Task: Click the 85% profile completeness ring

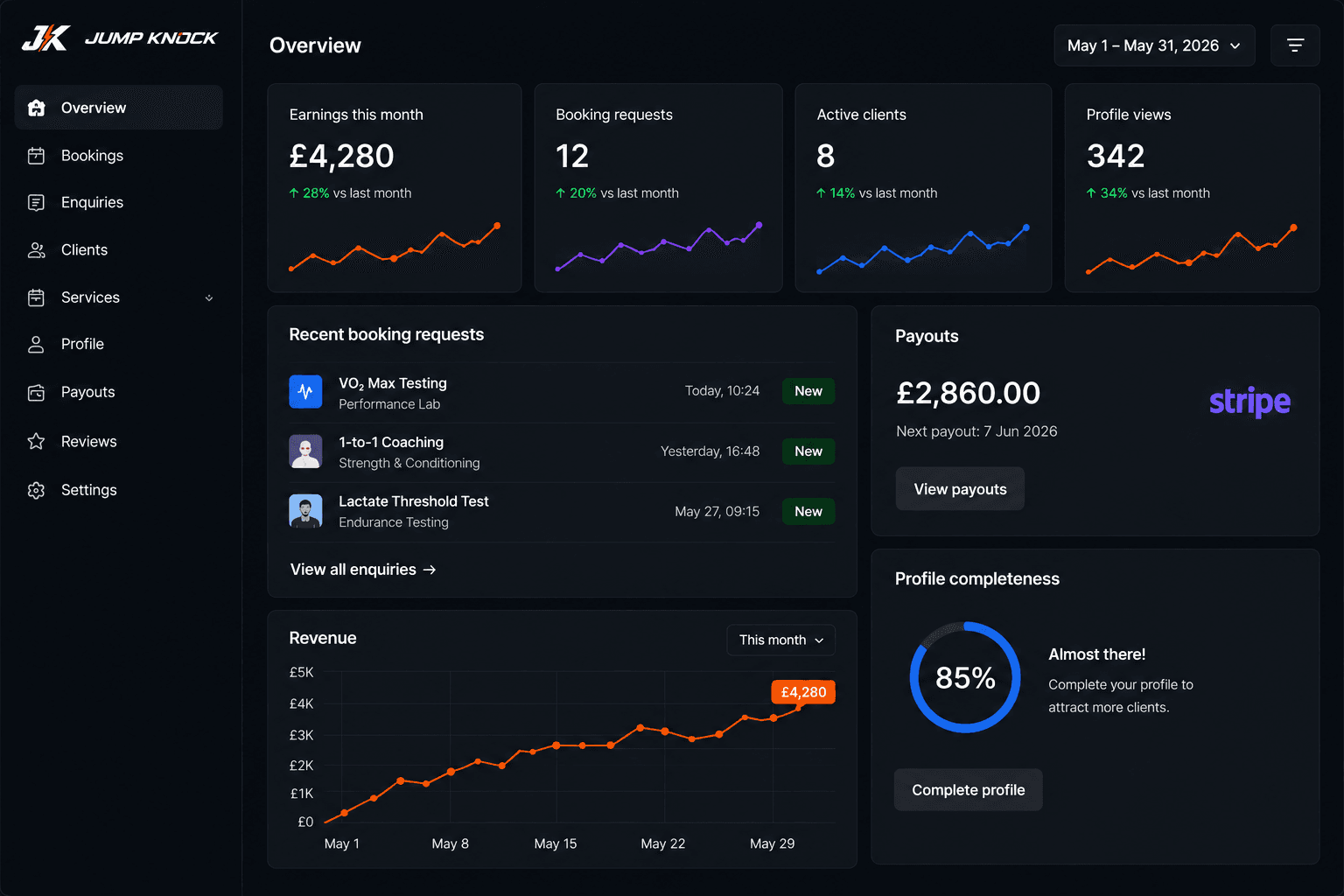Action: point(965,677)
